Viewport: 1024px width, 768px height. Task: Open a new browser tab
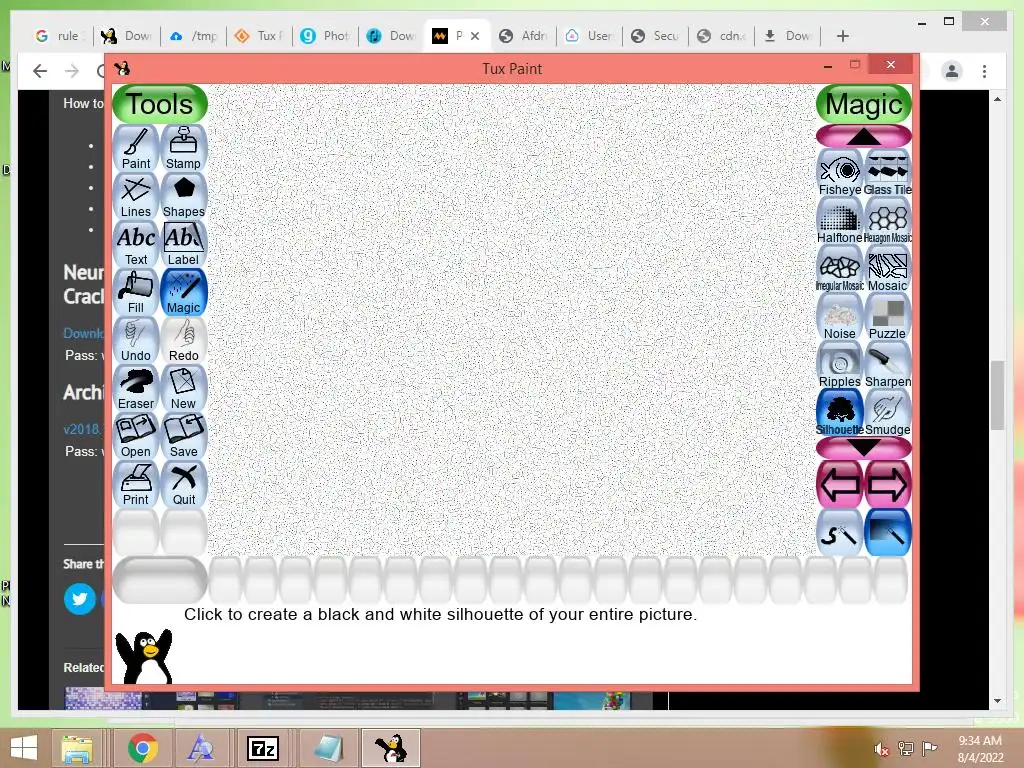pos(842,36)
